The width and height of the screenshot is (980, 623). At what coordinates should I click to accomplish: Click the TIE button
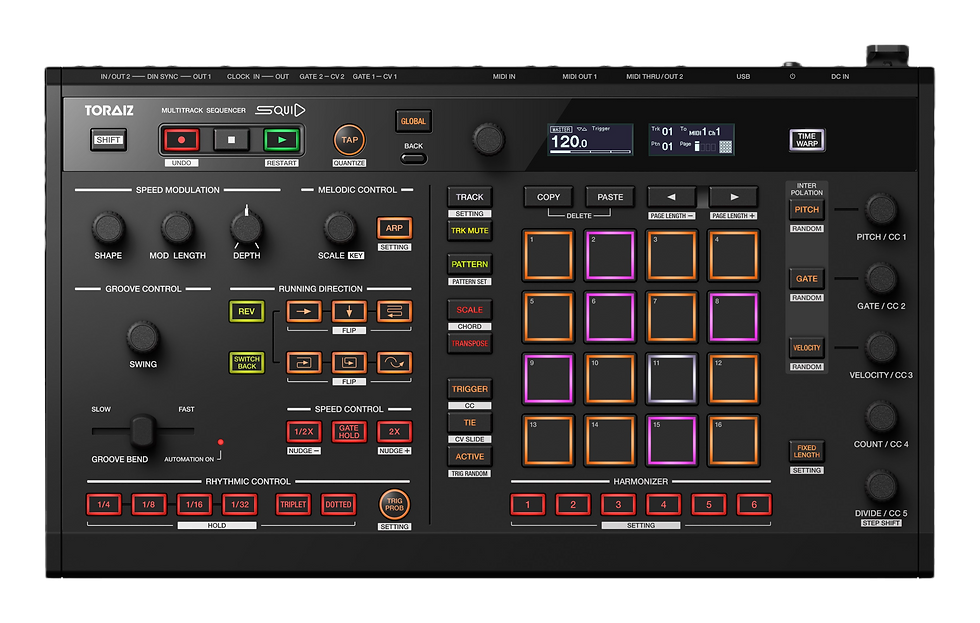(469, 422)
